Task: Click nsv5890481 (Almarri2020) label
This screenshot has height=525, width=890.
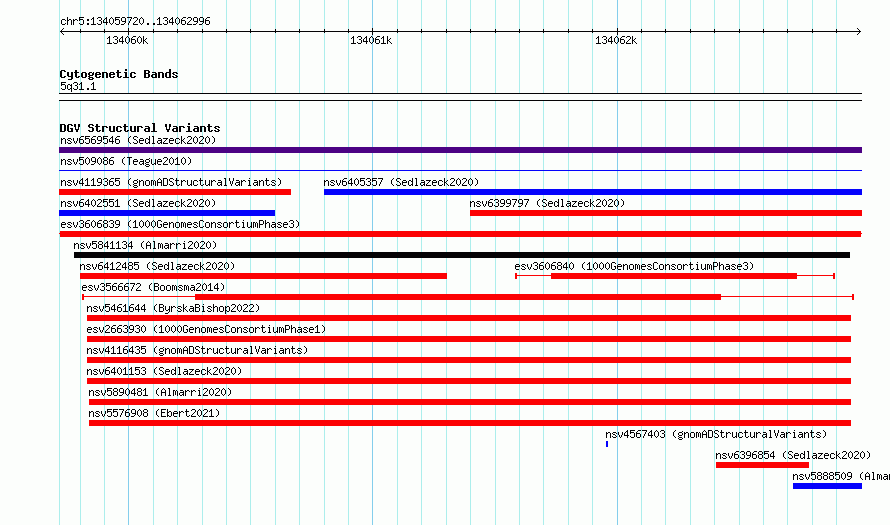Action: [160, 392]
